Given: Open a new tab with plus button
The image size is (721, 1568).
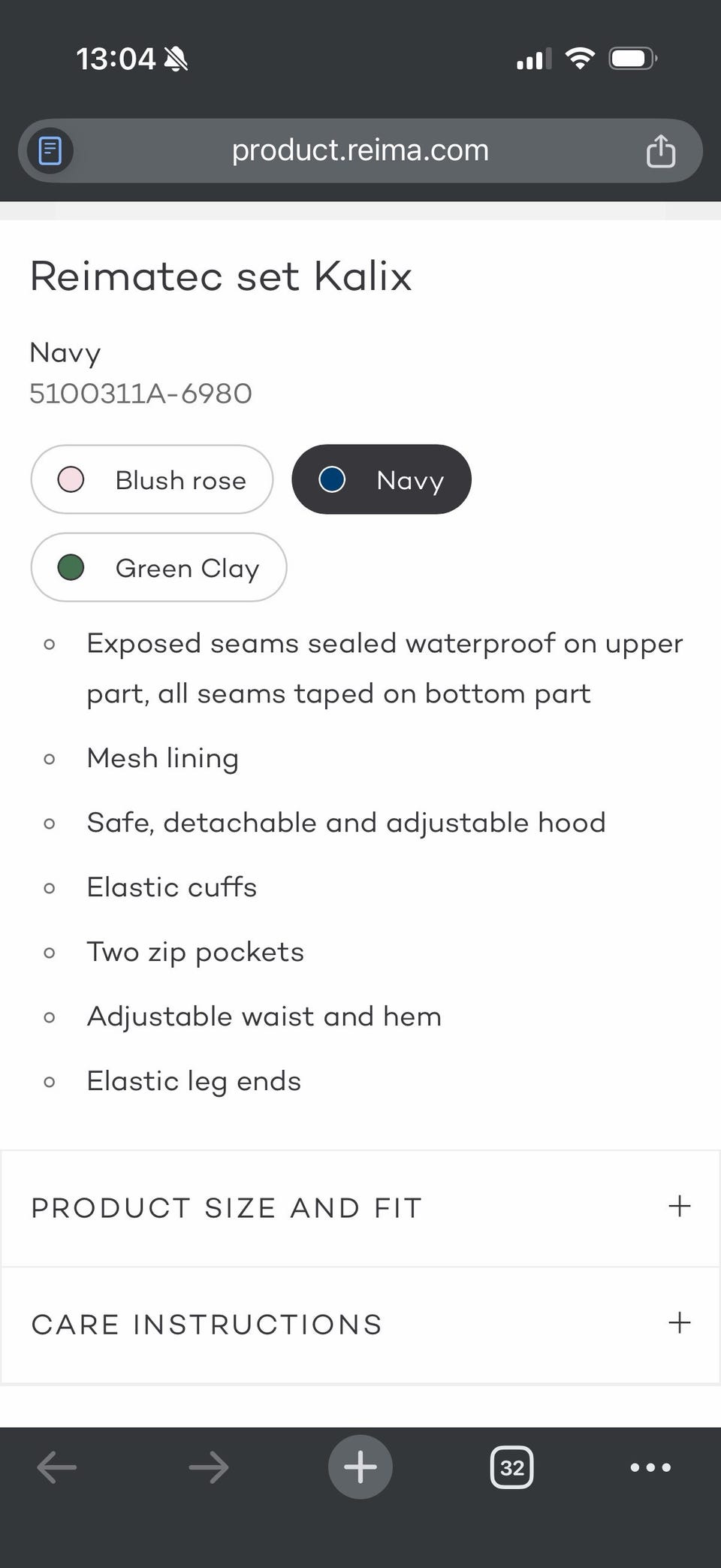Looking at the screenshot, I should click(360, 1467).
